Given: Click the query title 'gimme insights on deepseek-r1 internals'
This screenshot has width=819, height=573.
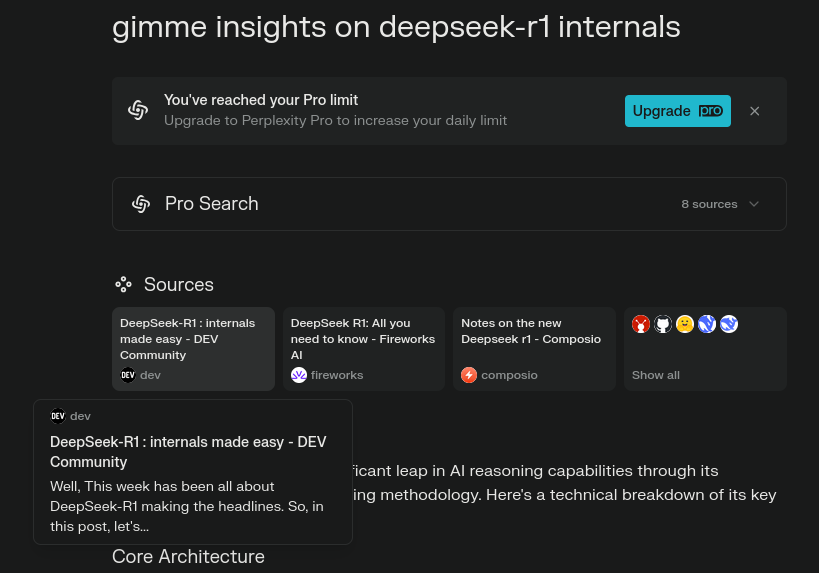Looking at the screenshot, I should (x=396, y=27).
